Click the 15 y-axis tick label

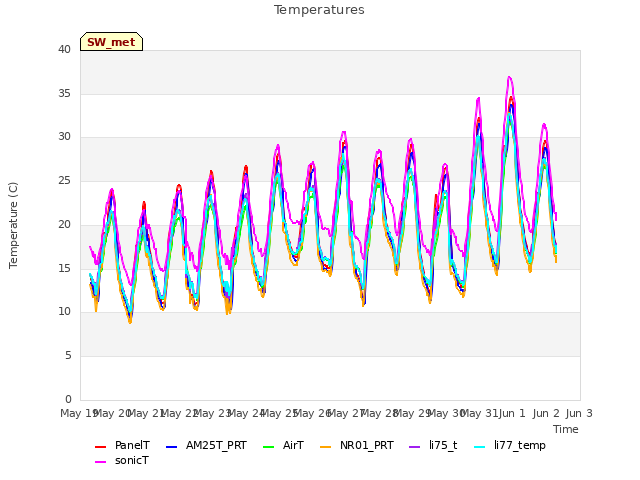click(64, 268)
